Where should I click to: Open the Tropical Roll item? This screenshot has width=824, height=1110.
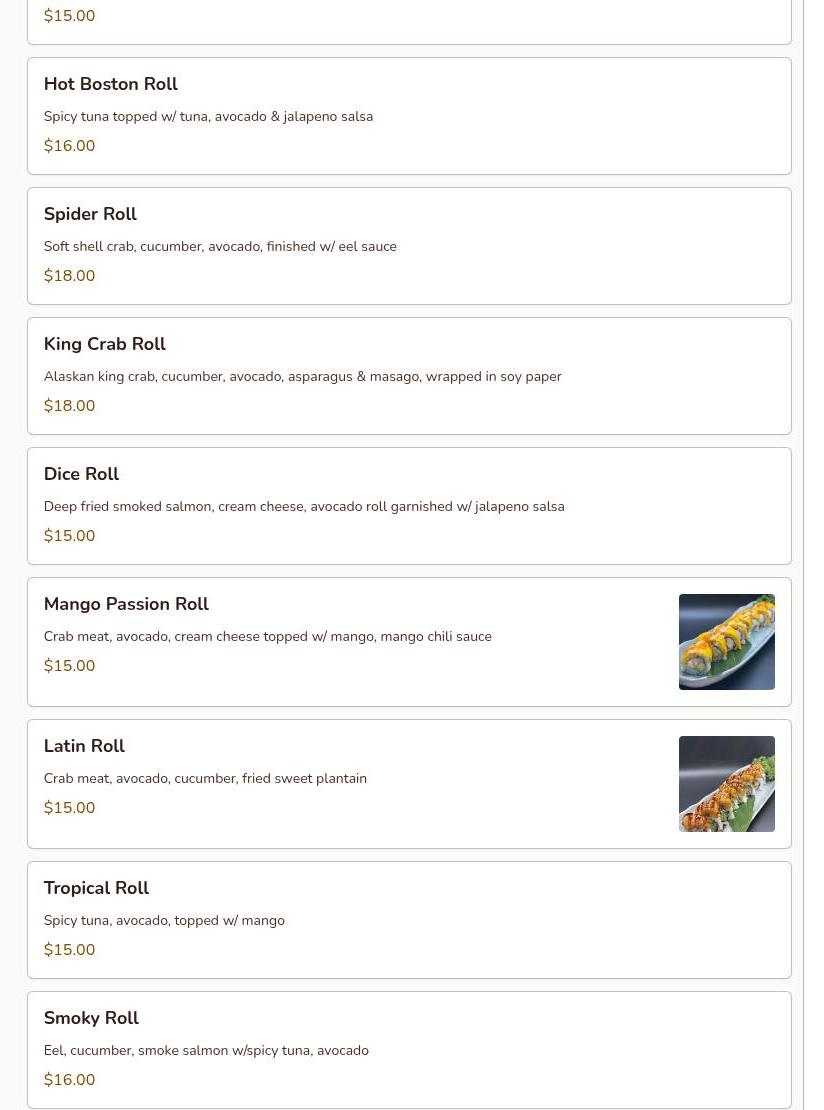(409, 920)
